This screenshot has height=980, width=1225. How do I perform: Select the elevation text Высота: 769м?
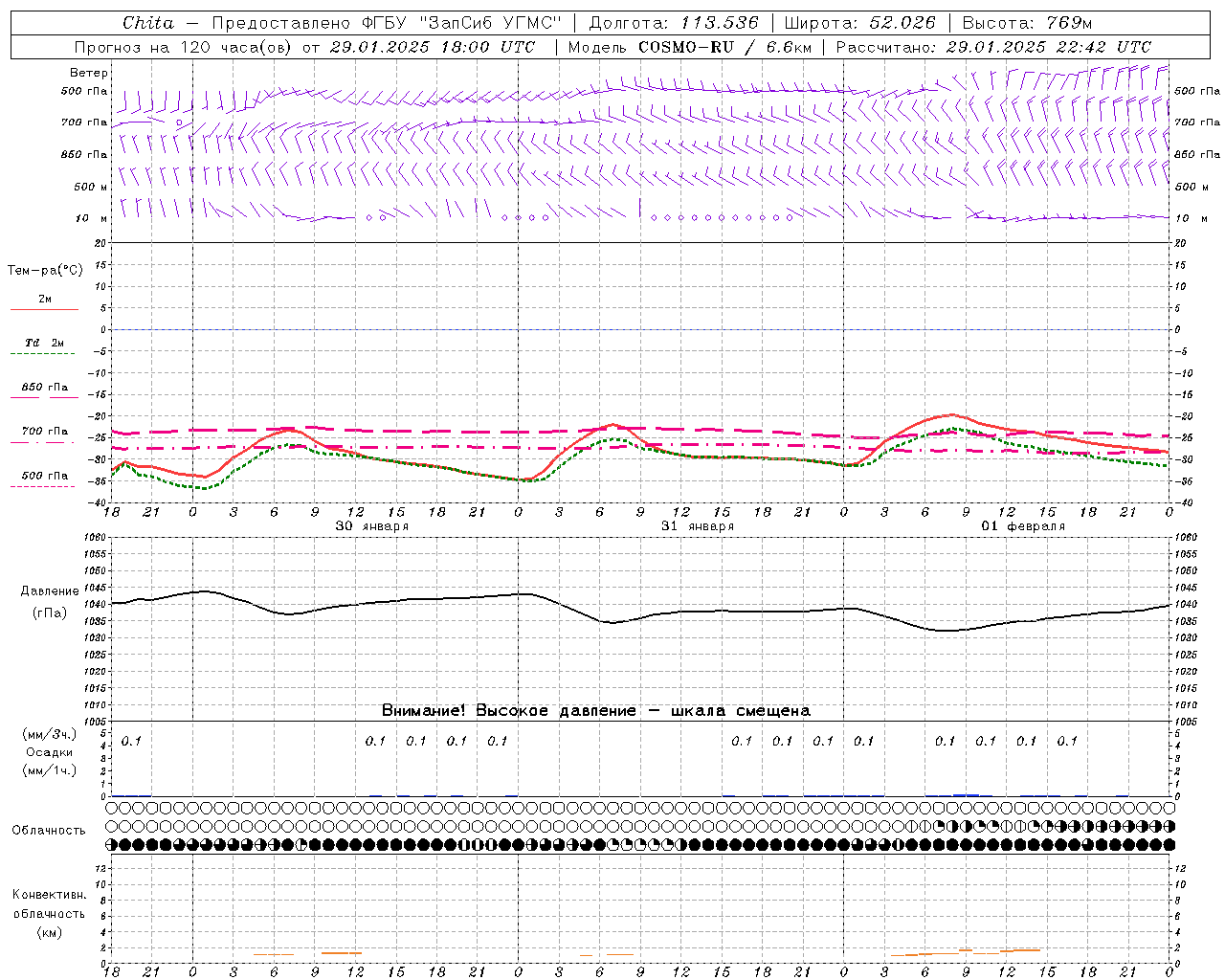click(1027, 23)
